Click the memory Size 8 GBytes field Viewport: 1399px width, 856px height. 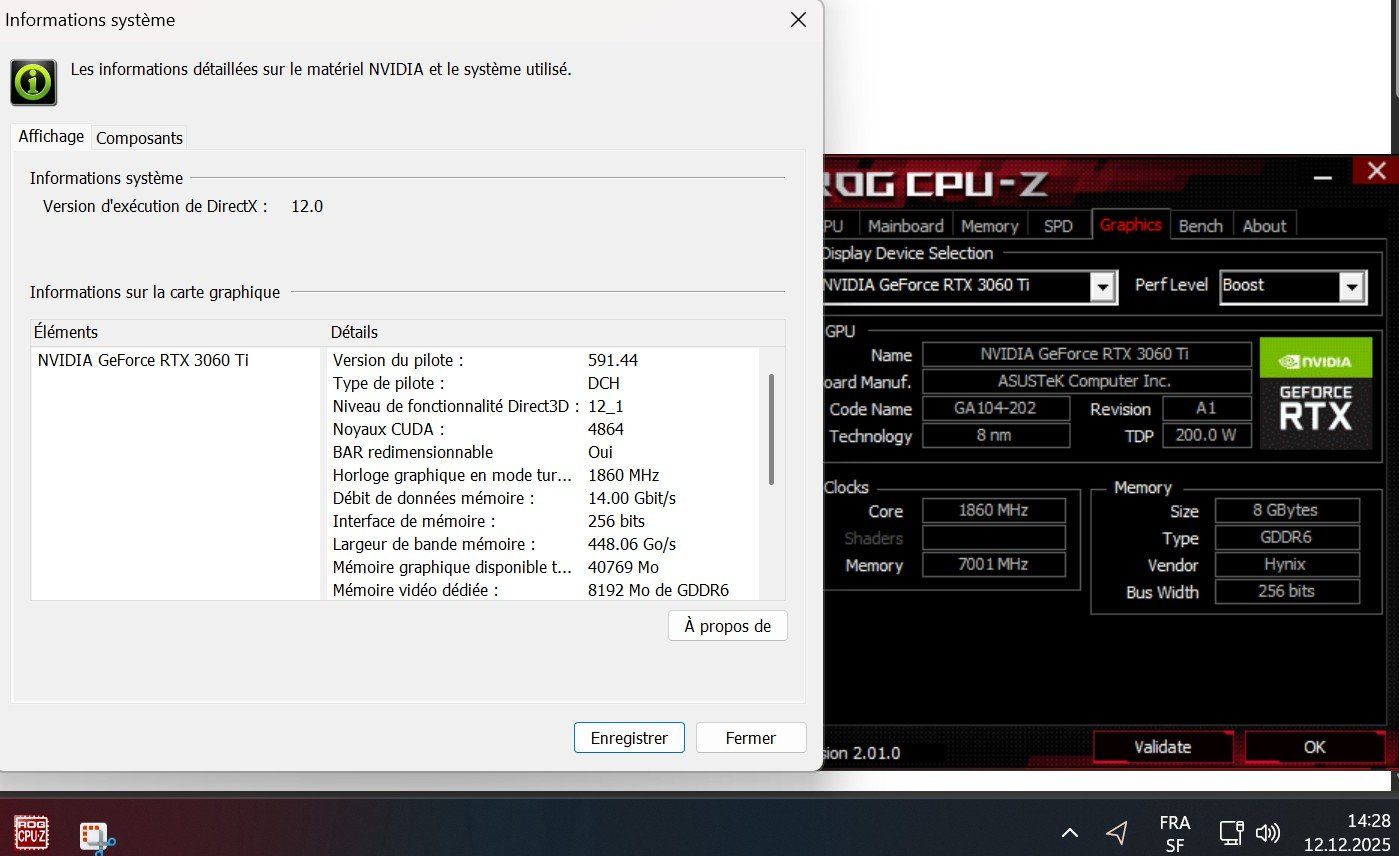[1287, 510]
